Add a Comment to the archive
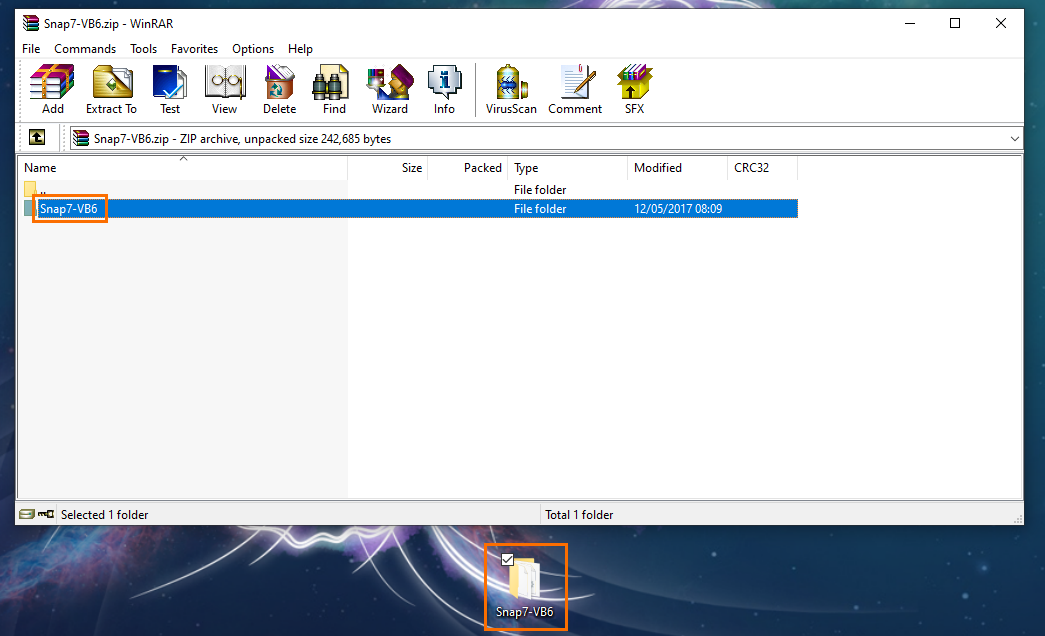1045x636 pixels. (x=575, y=89)
